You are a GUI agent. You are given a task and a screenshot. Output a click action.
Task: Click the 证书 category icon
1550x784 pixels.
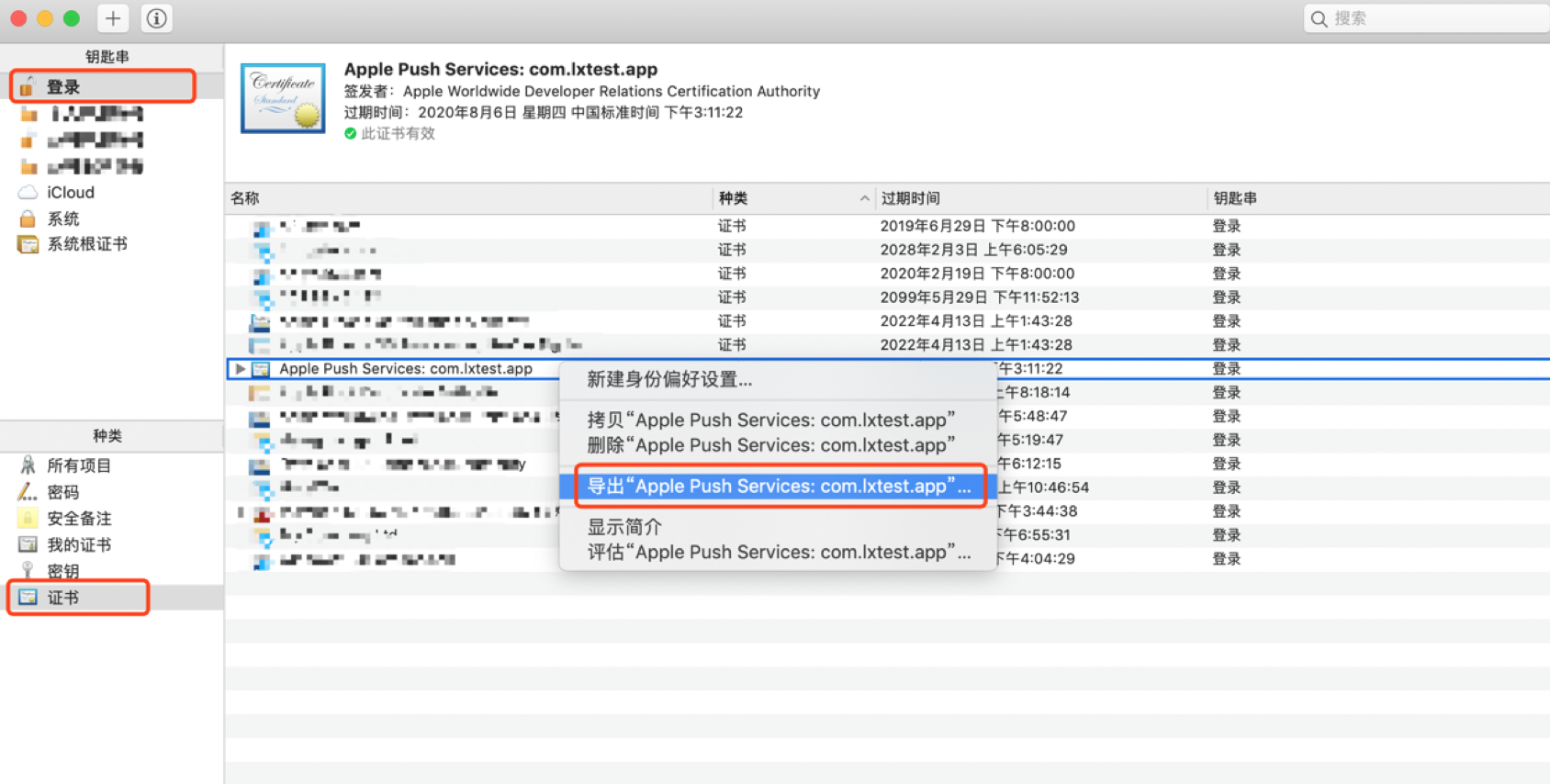point(28,598)
